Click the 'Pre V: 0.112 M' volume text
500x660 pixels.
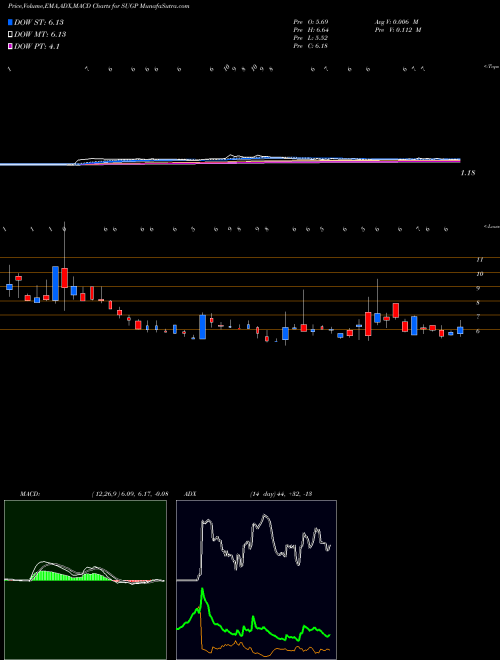point(397,30)
